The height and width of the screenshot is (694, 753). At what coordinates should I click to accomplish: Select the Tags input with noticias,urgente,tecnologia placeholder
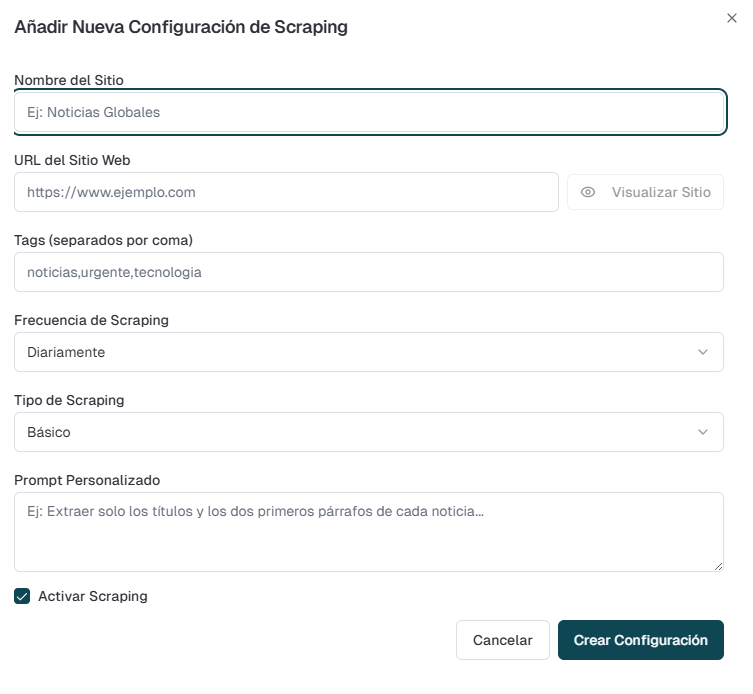tap(368, 272)
